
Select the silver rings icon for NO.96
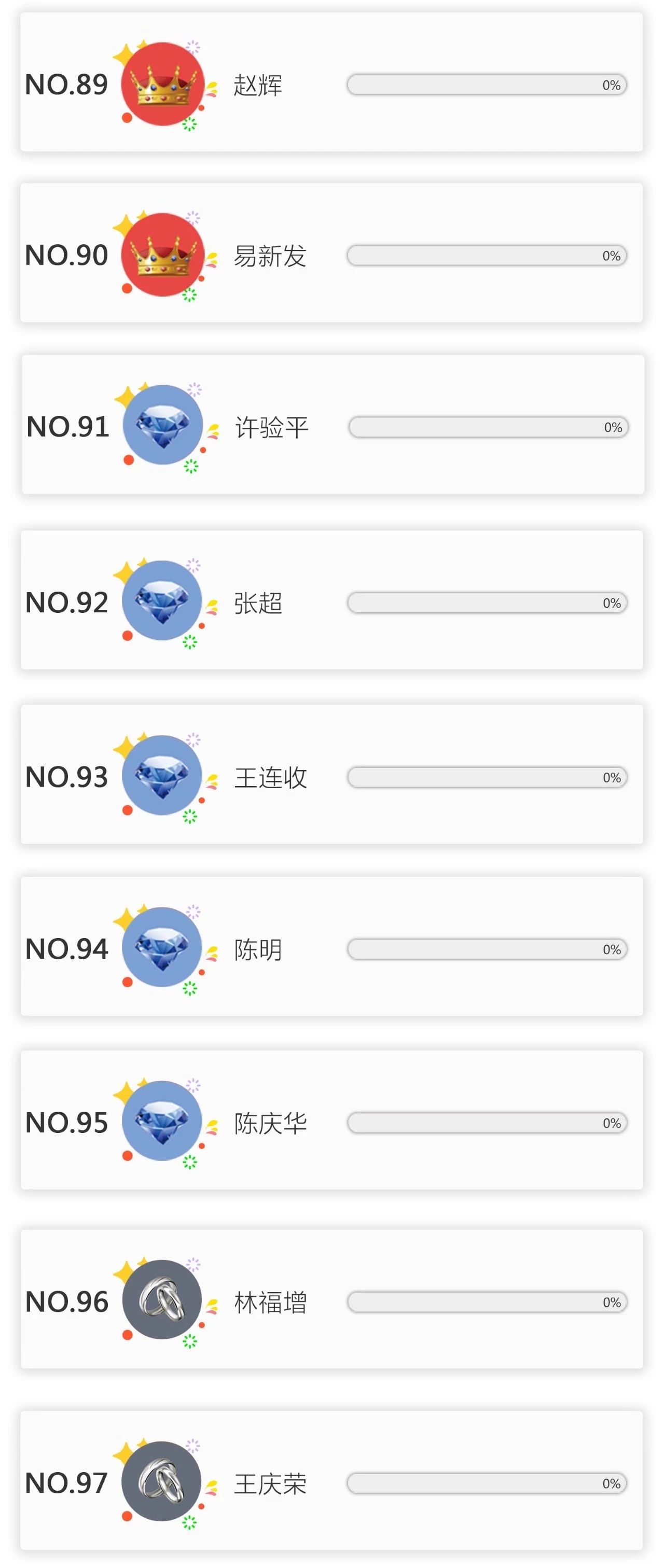click(x=162, y=1299)
